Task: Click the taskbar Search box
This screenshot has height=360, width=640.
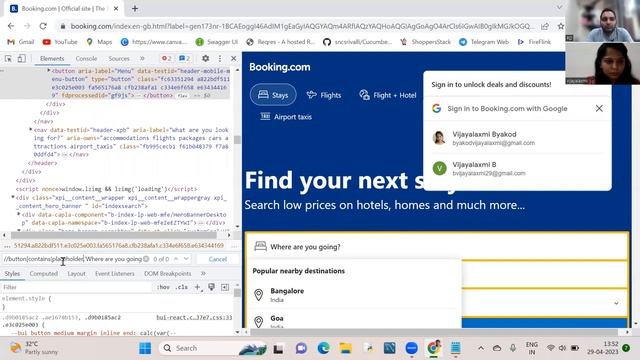Action: 212,348
